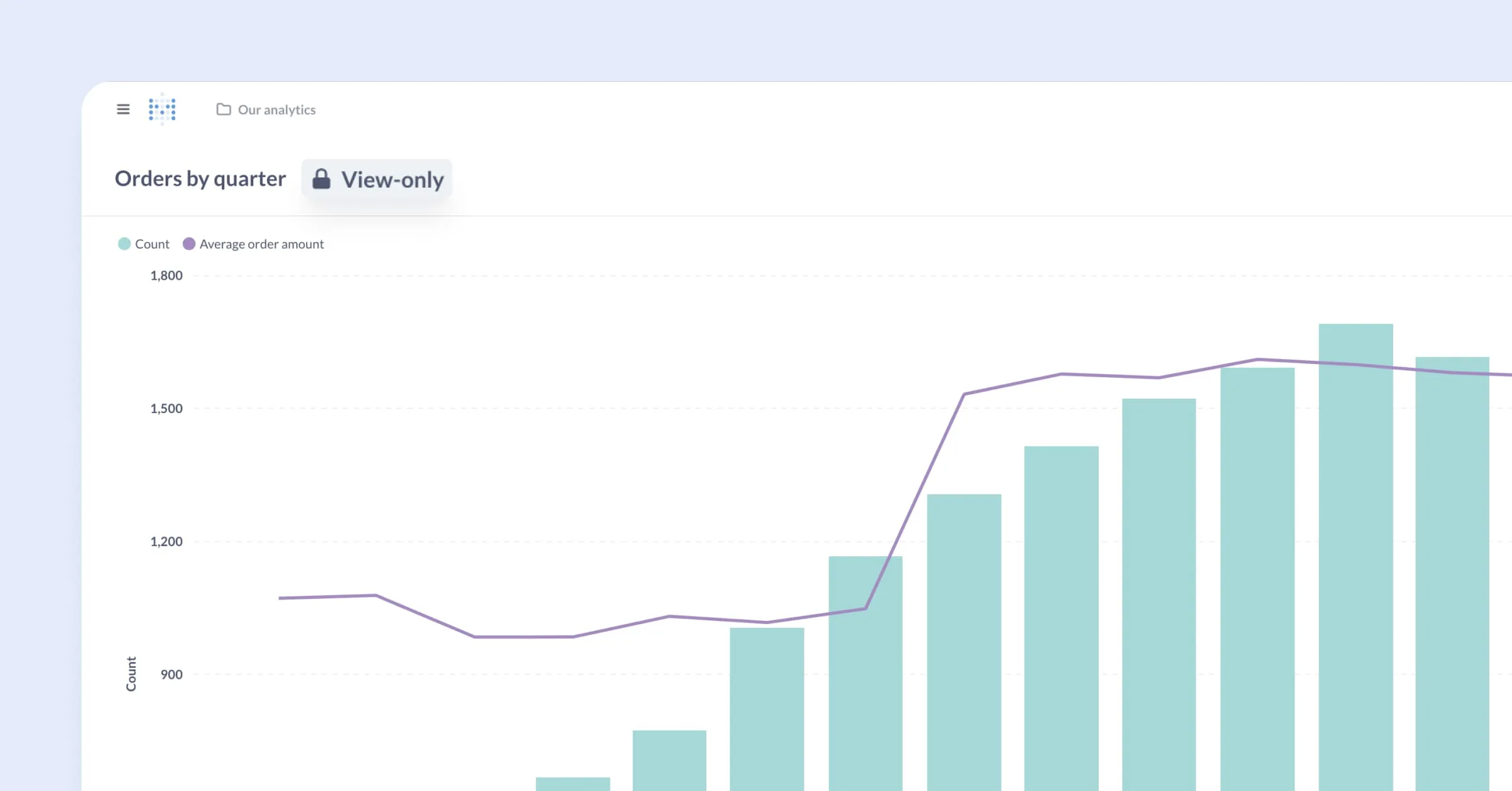Screen dimensions: 1512x791
Task: Toggle the Average order amount legend label
Action: (261, 244)
